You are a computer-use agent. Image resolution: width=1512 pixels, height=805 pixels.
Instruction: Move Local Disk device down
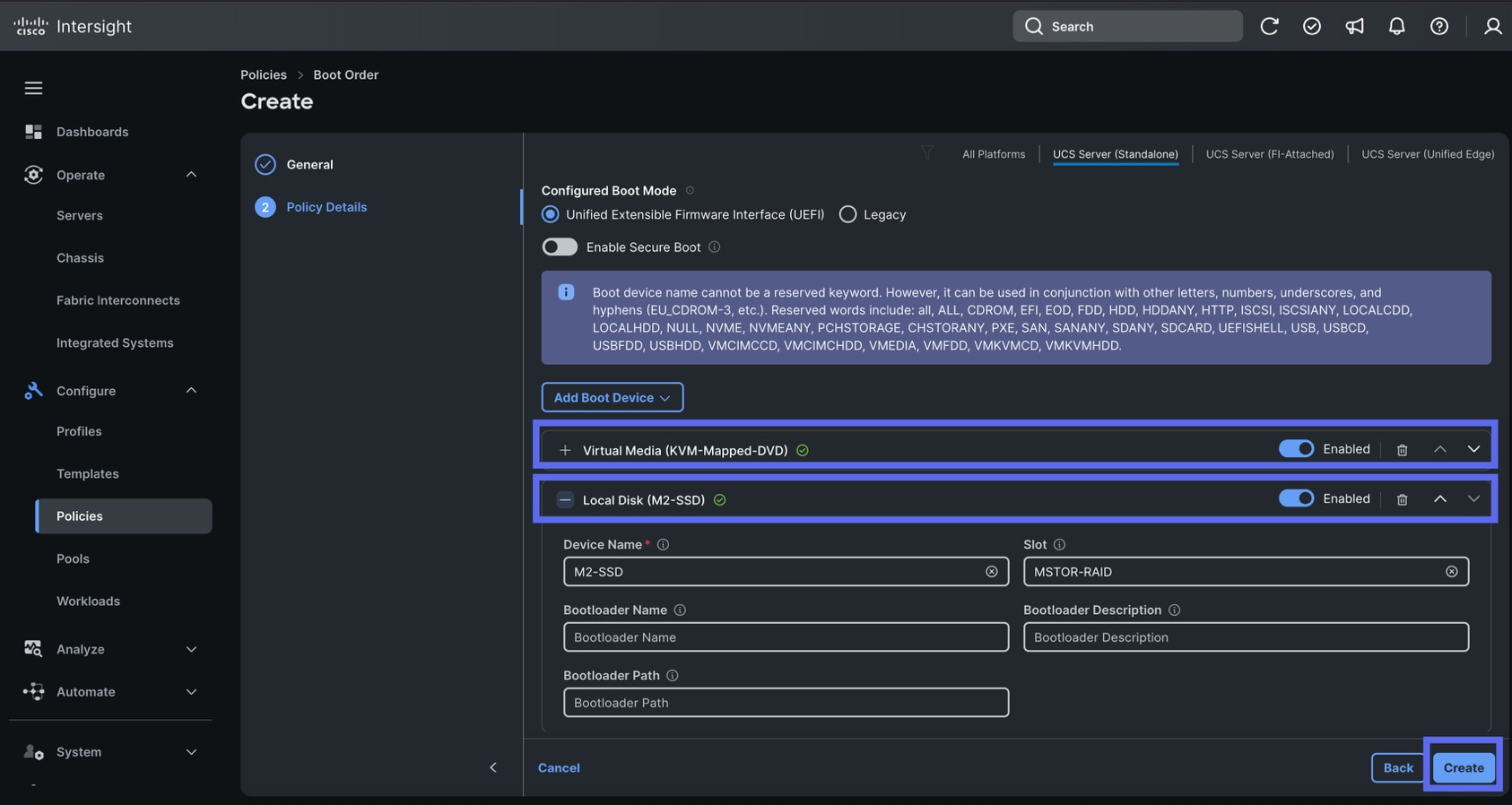point(1473,498)
